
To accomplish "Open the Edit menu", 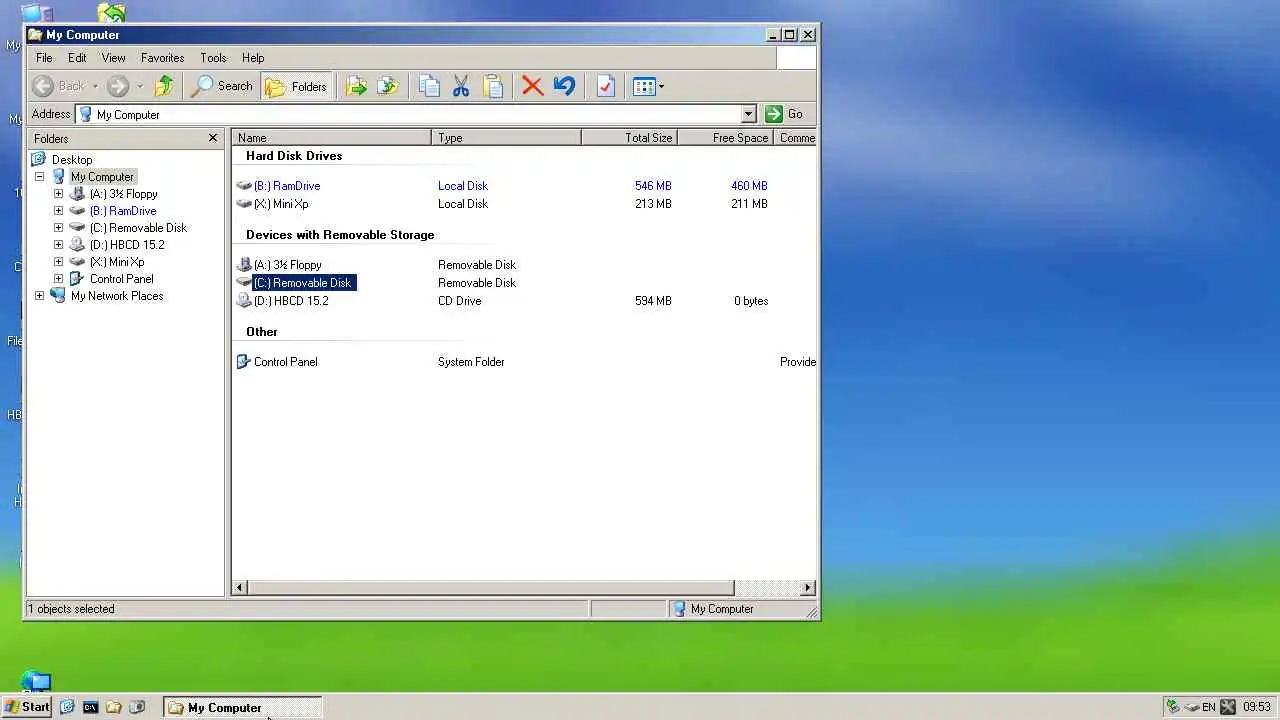I will click(x=77, y=58).
